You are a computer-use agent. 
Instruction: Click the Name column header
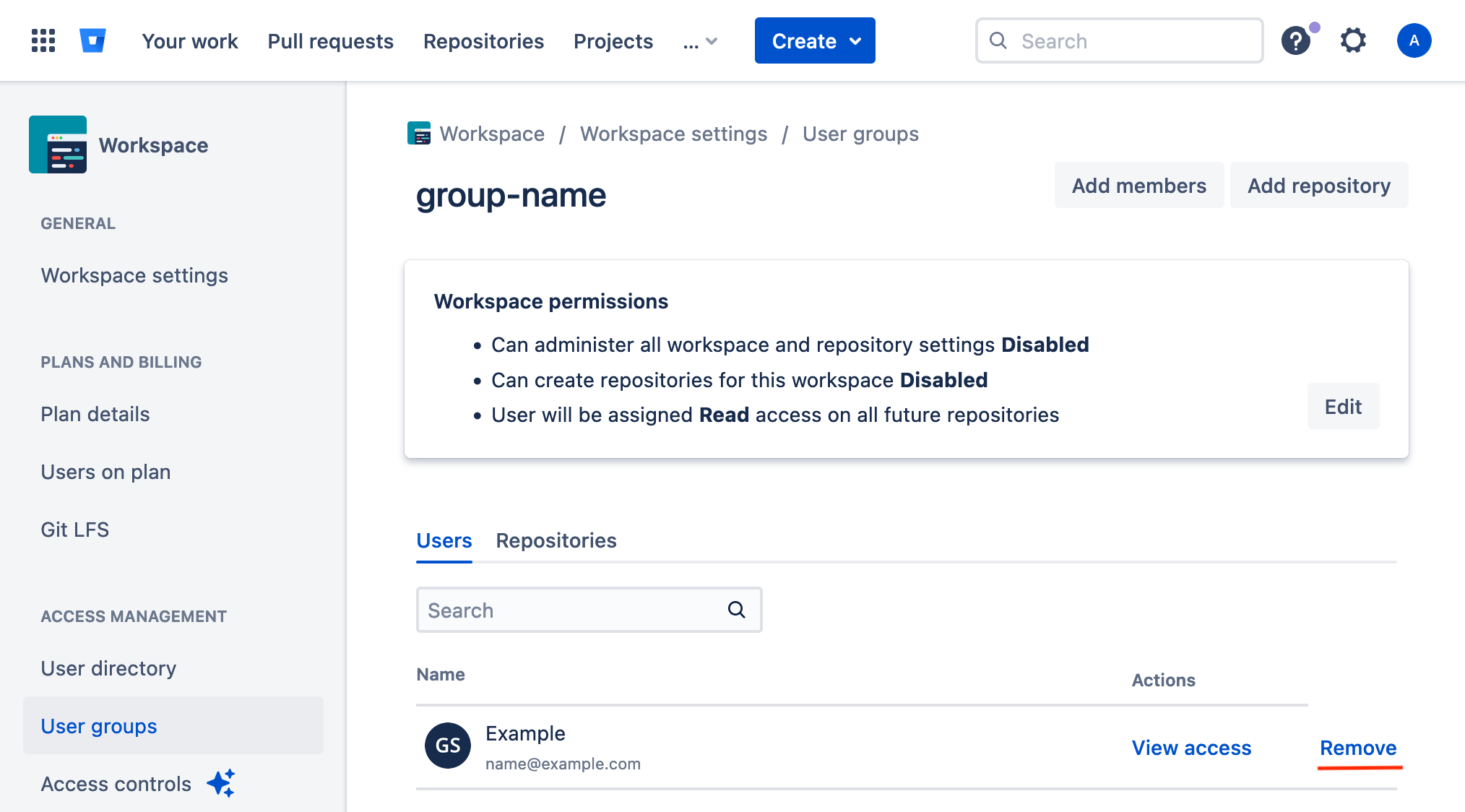[x=441, y=674]
